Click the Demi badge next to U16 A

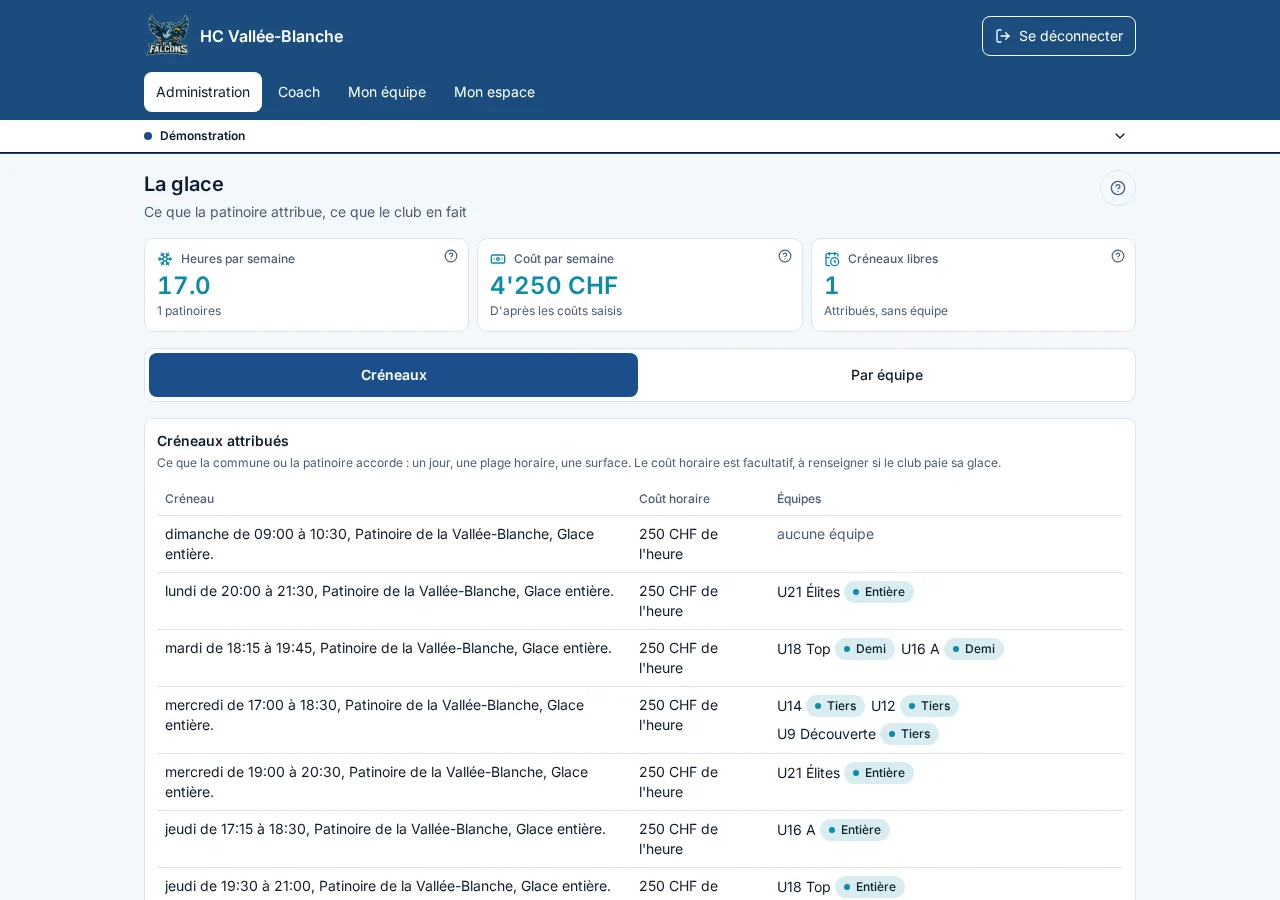pos(974,649)
